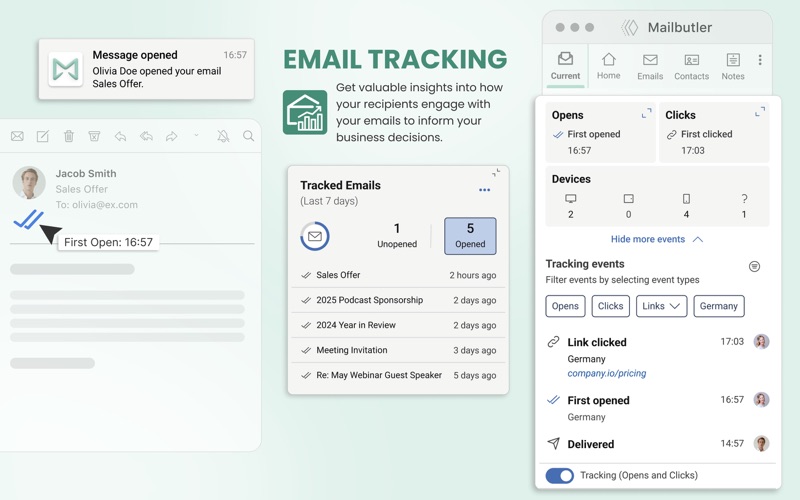Switch to the Contacts tab
Screen dimensions: 800x500
692,66
